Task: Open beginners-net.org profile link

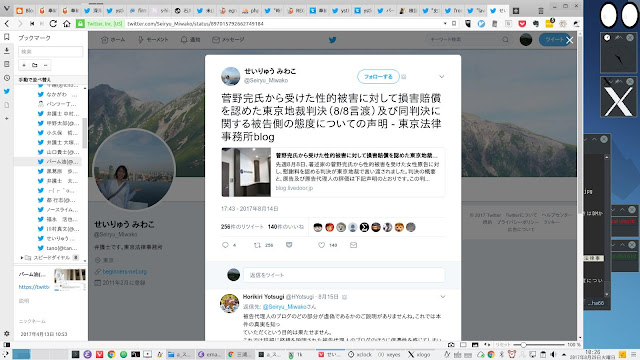Action: tap(124, 271)
